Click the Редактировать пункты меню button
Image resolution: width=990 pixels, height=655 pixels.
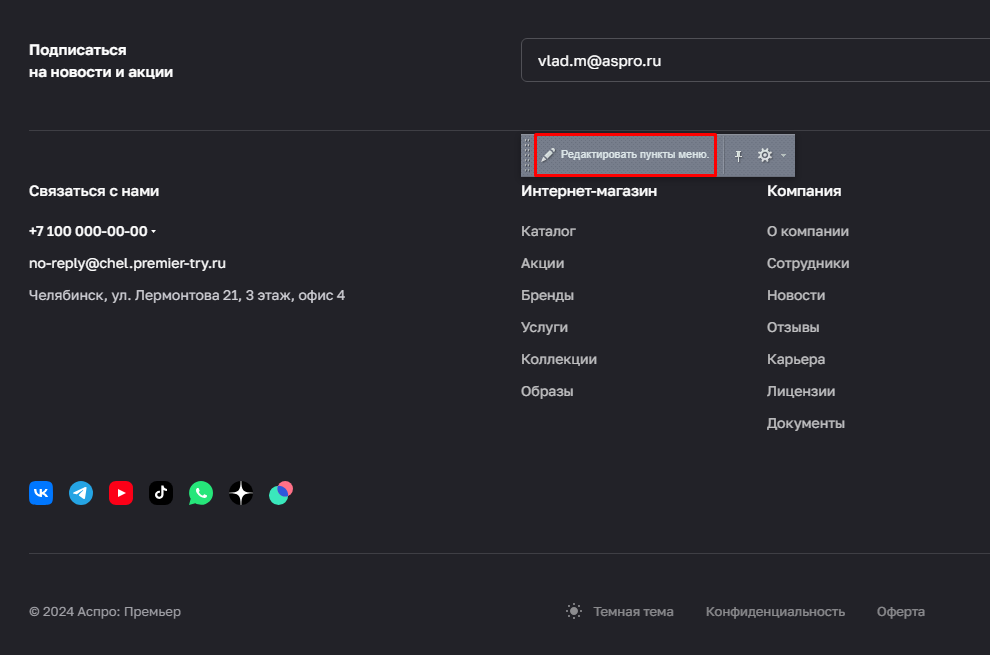click(625, 155)
